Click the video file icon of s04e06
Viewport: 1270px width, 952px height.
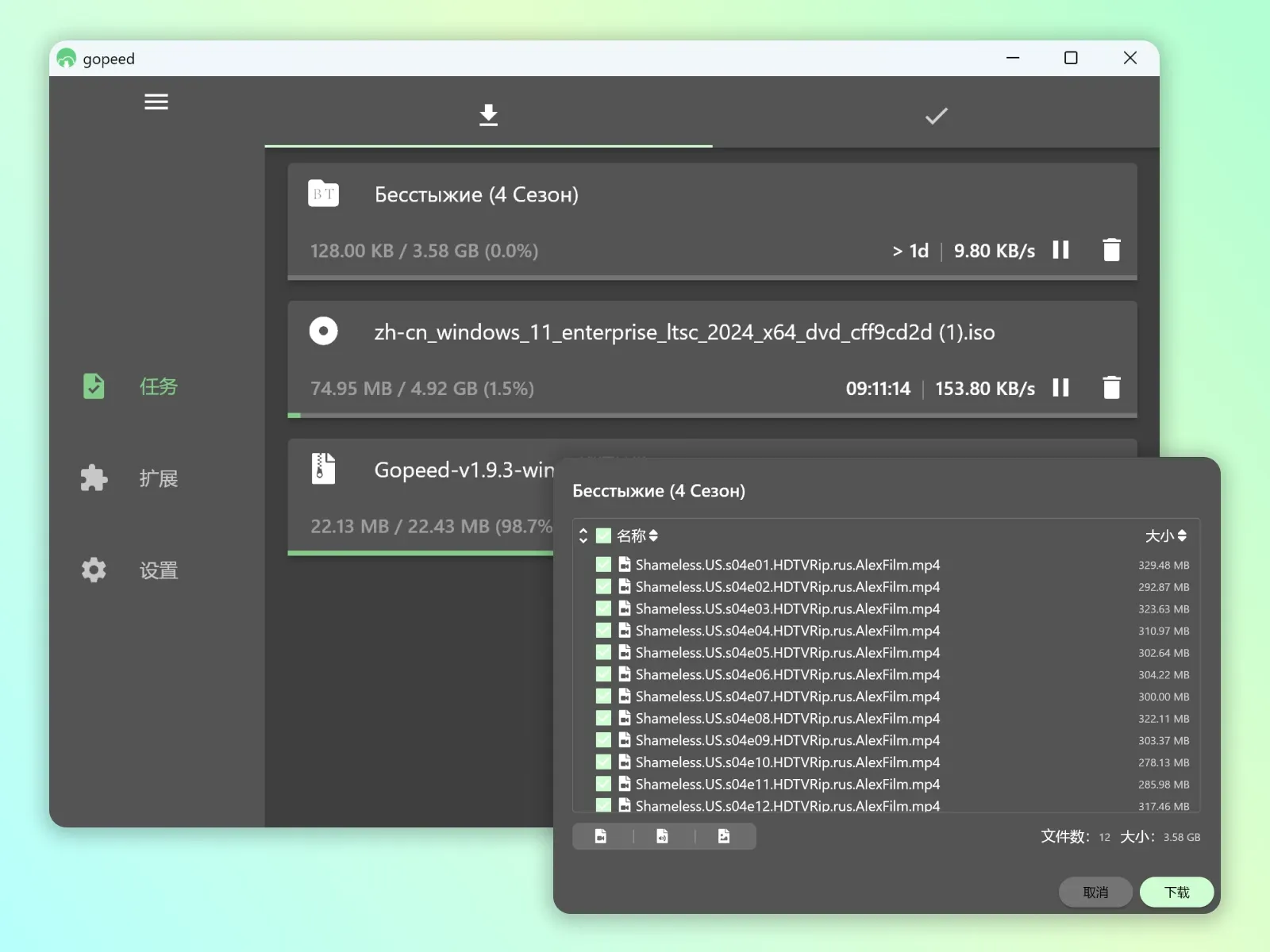click(625, 674)
